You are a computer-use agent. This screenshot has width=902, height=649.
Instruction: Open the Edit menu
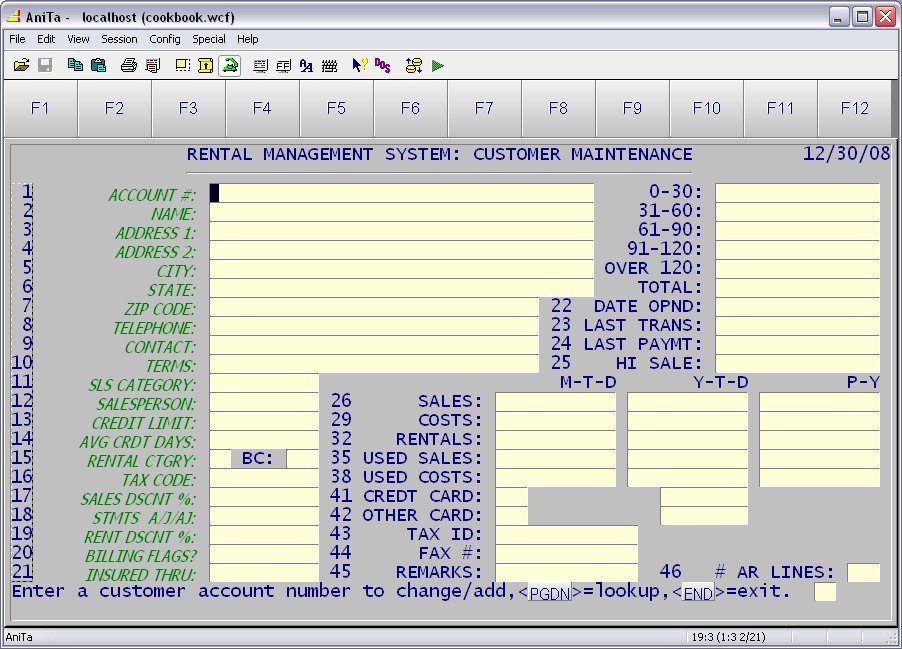46,39
